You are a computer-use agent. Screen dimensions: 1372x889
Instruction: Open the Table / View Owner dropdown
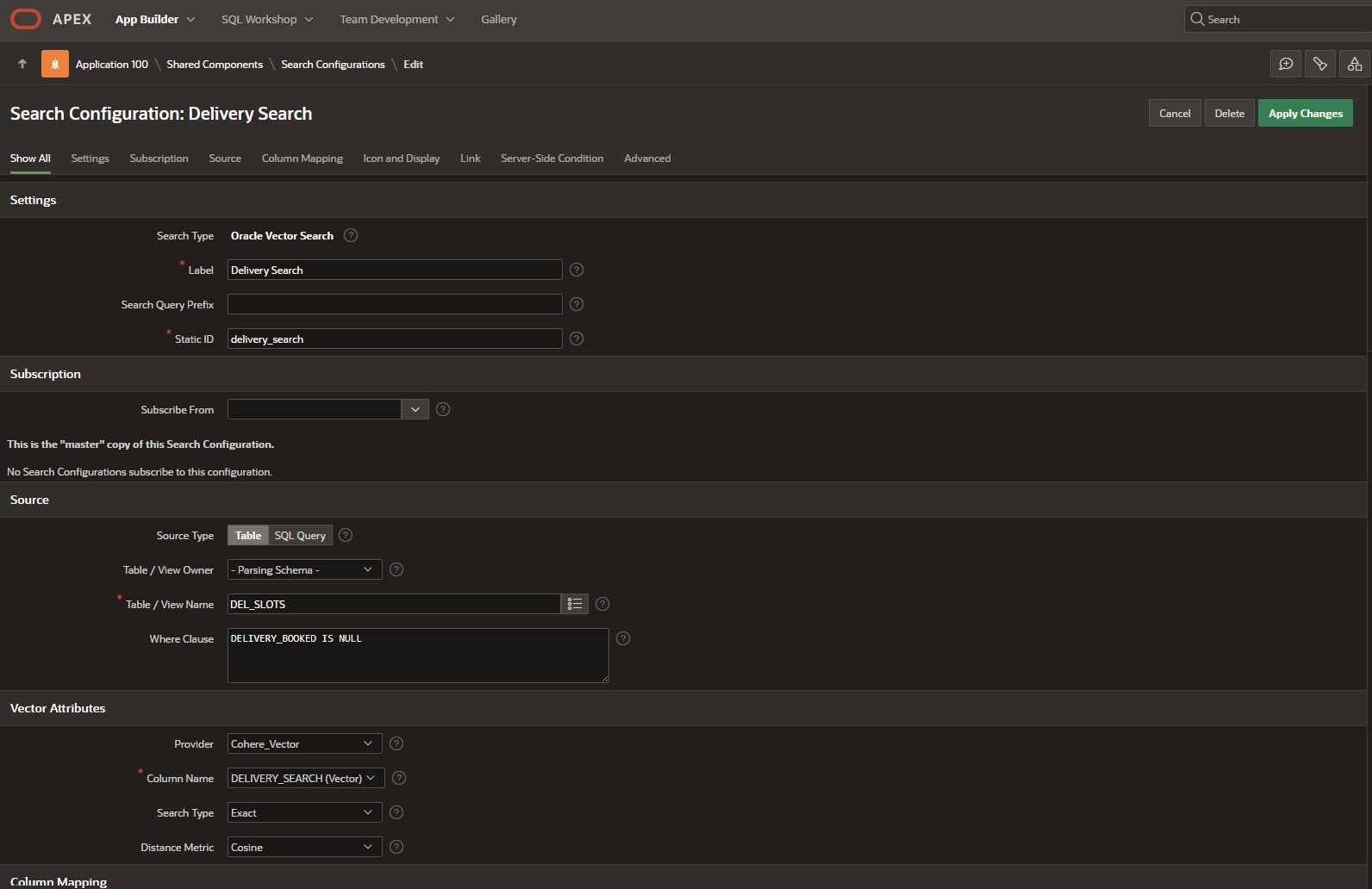point(305,569)
